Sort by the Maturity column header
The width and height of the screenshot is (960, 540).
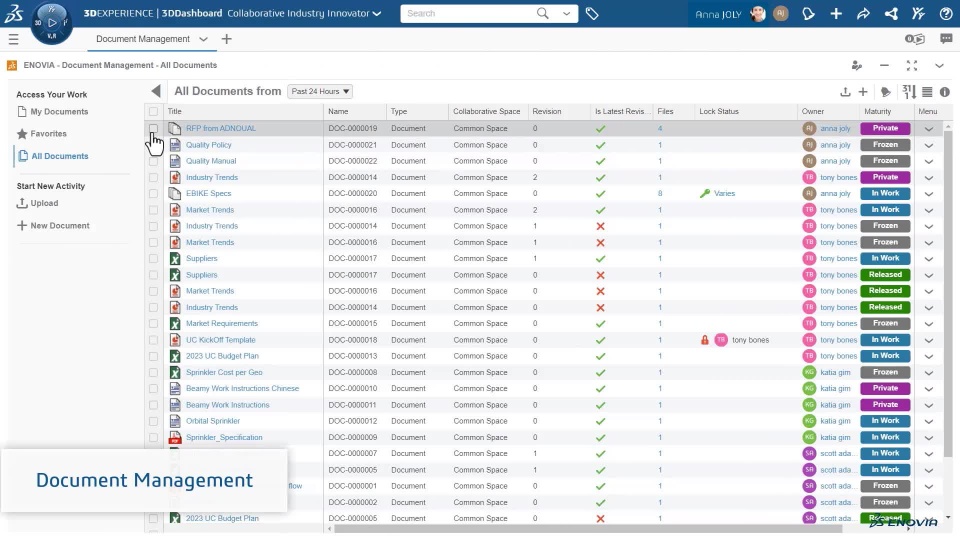(x=877, y=111)
